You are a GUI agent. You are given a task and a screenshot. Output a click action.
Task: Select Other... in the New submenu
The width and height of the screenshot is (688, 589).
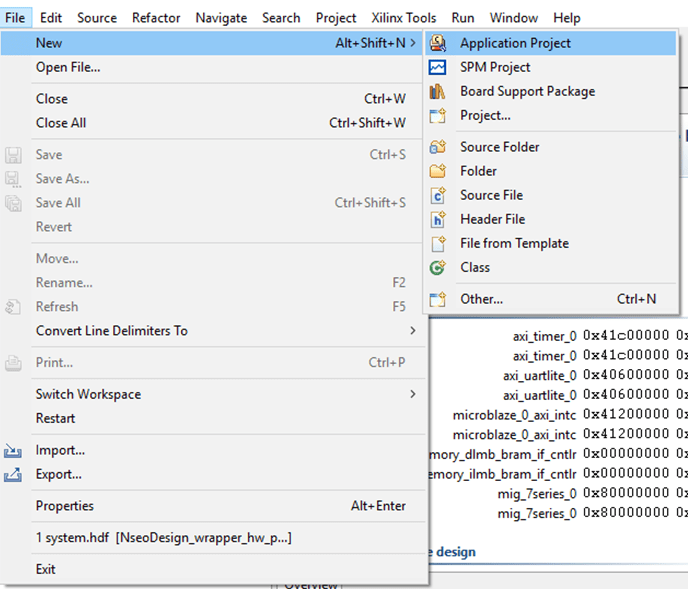pos(481,299)
